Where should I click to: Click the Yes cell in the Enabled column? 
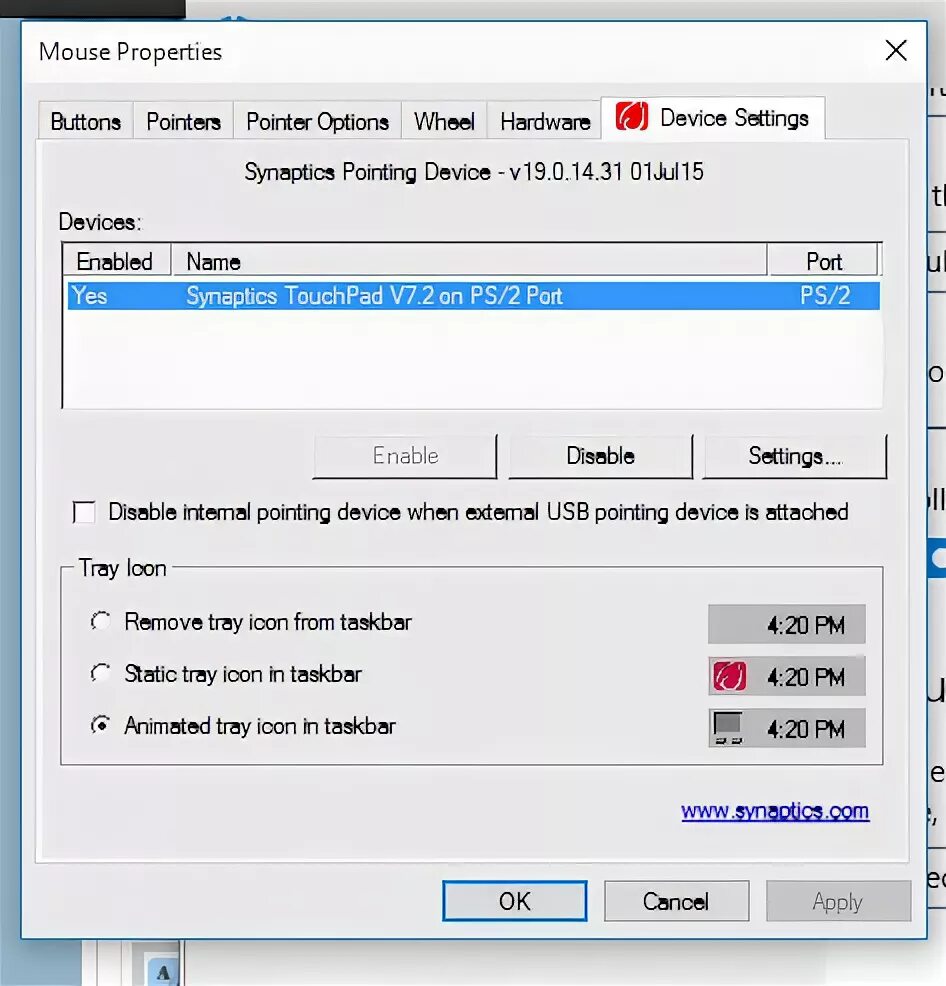click(89, 296)
